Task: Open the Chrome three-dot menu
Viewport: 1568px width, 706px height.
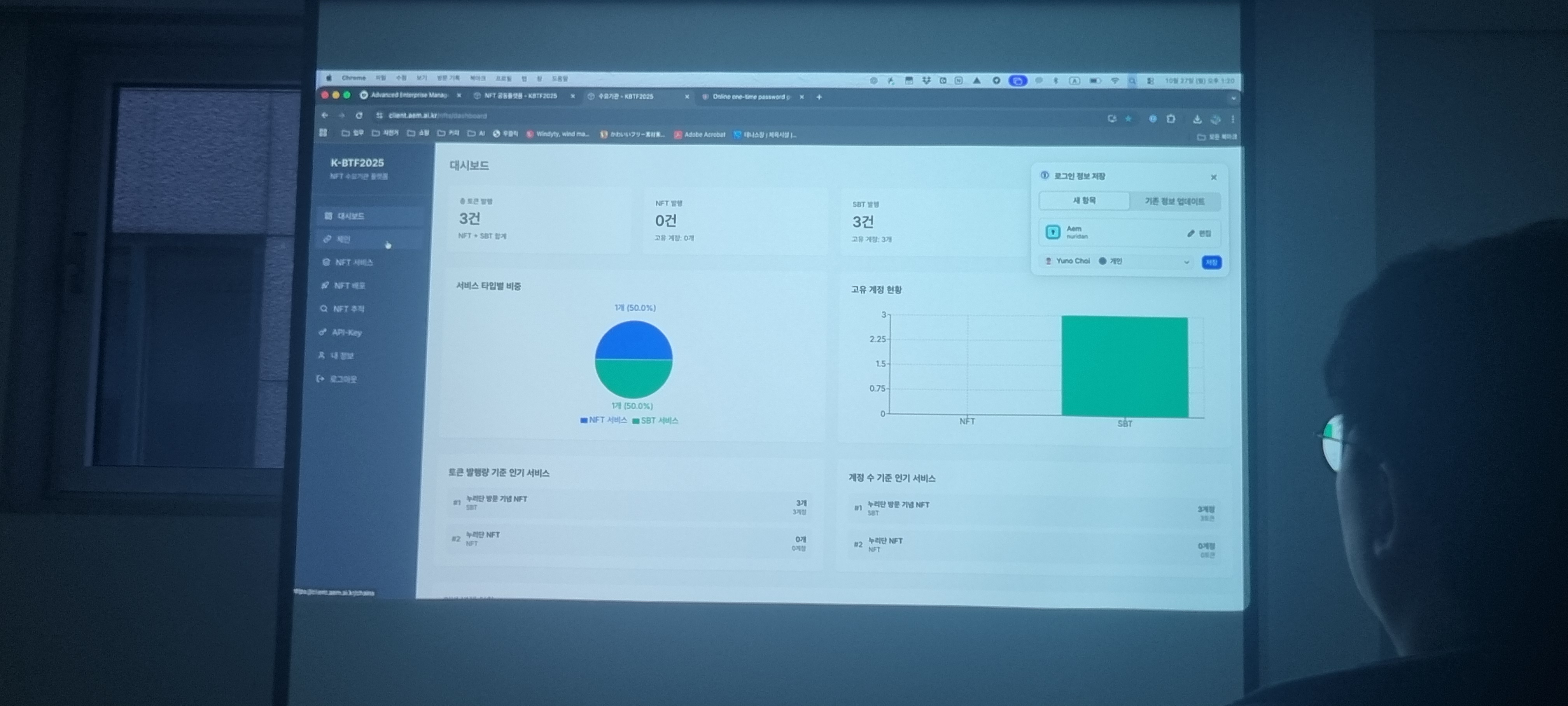Action: tap(1233, 119)
